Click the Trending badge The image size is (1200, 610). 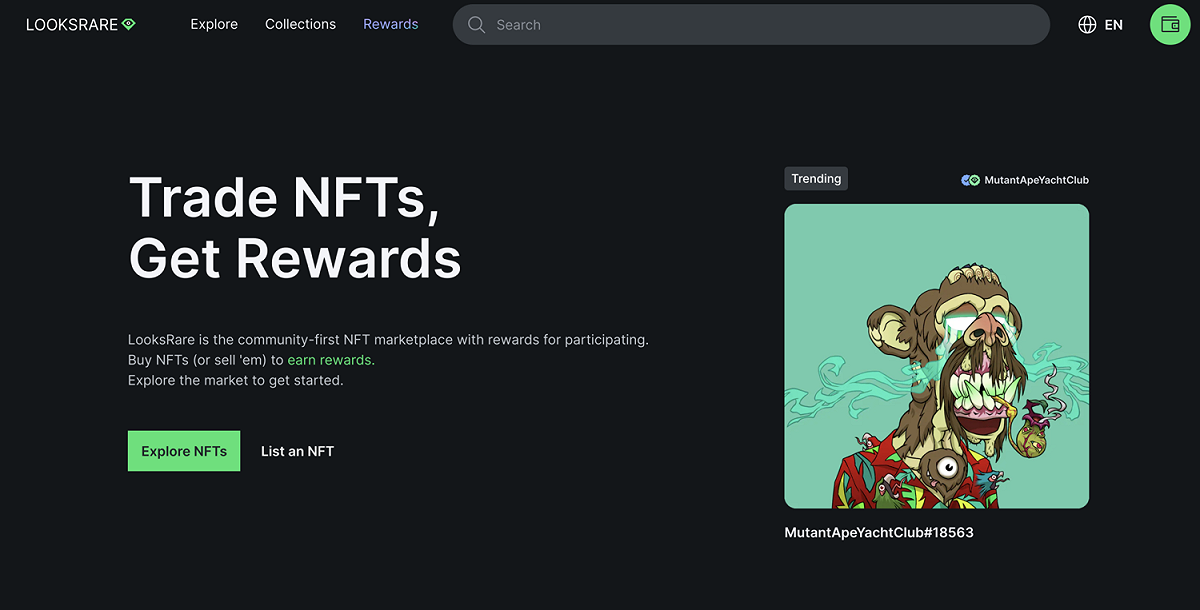pos(816,179)
